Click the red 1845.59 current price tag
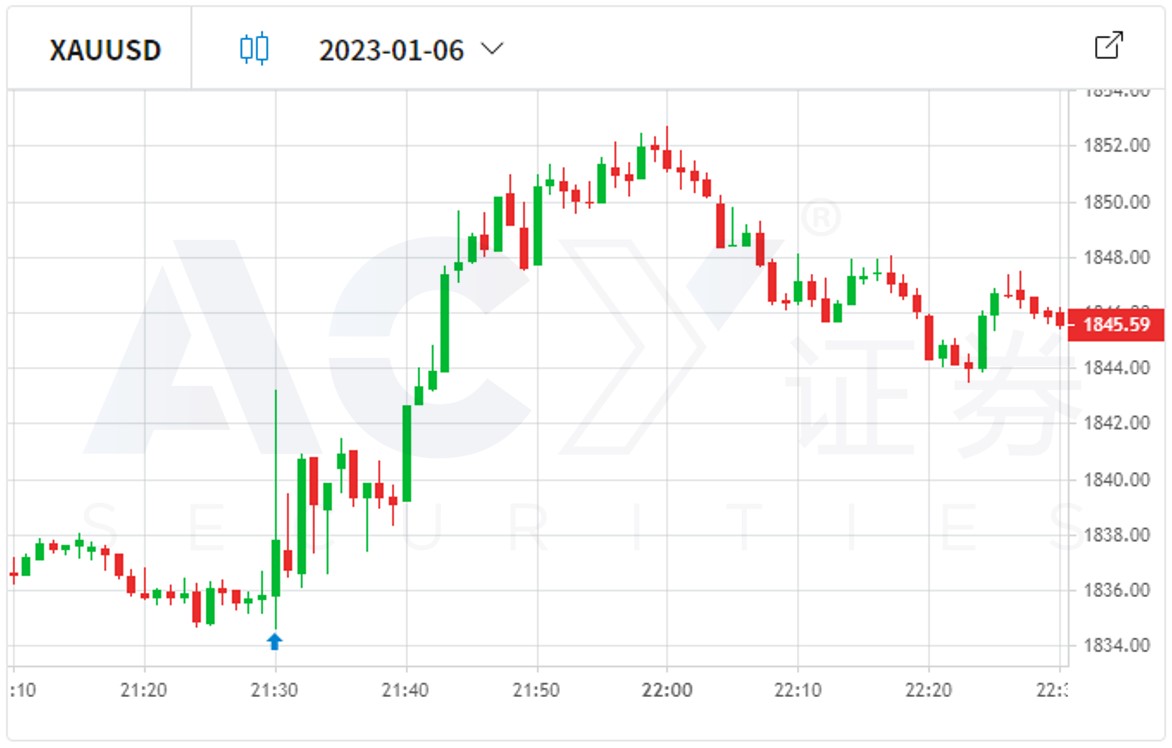Viewport: 1172px width, 748px height. point(1116,325)
